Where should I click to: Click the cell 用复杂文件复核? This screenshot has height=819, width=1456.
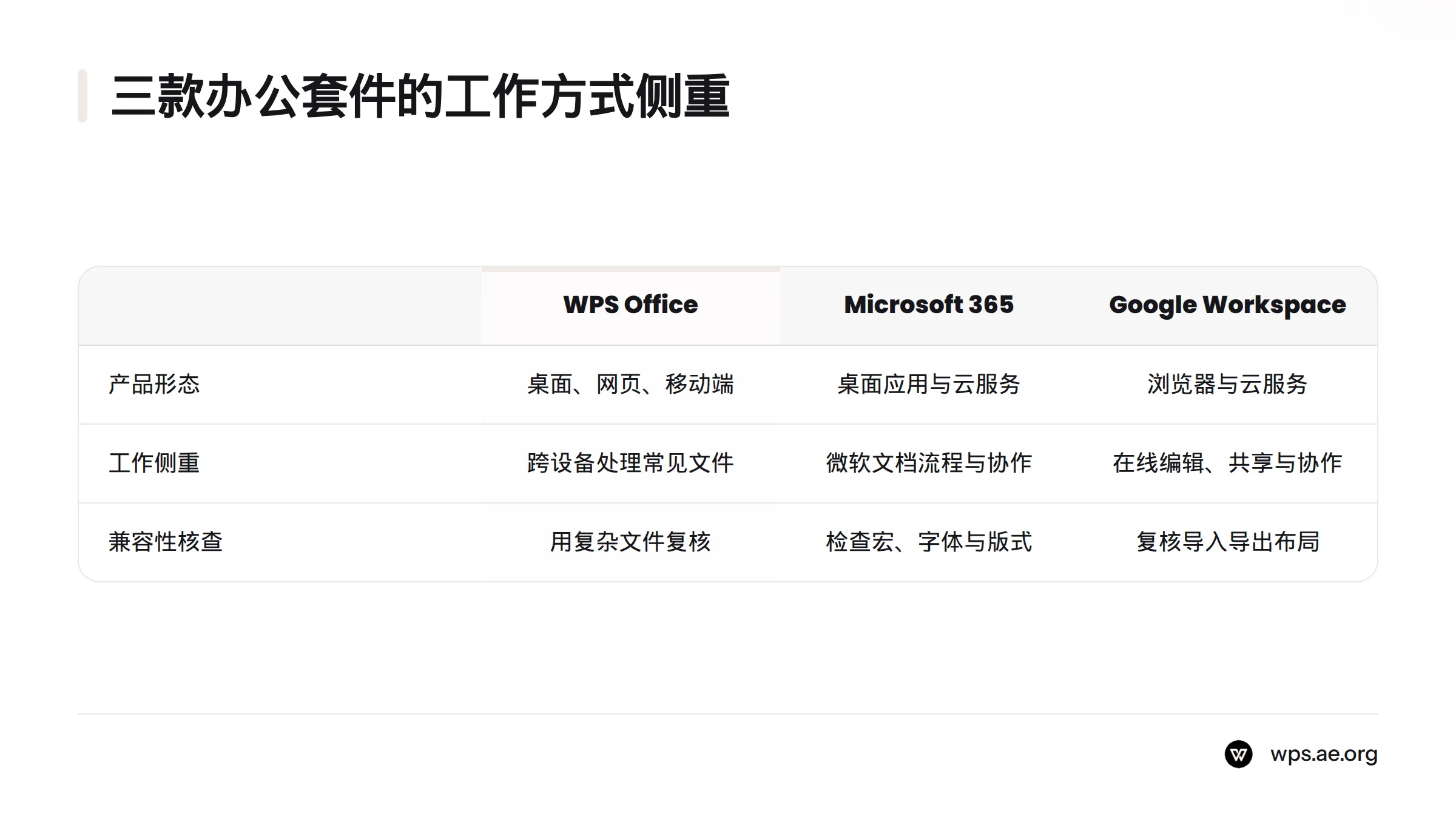point(631,542)
